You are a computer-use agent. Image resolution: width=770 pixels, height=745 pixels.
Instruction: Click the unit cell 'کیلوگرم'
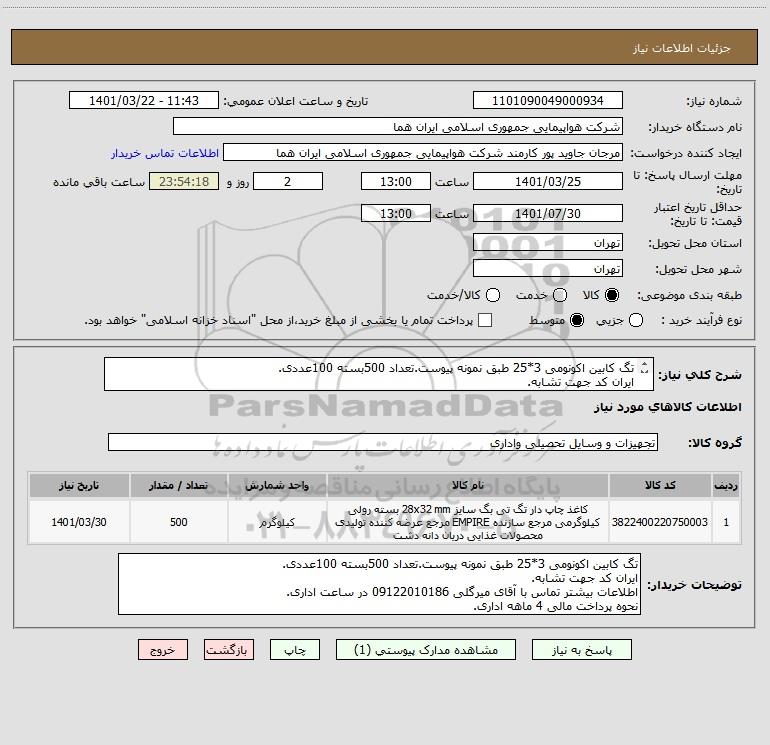click(277, 522)
